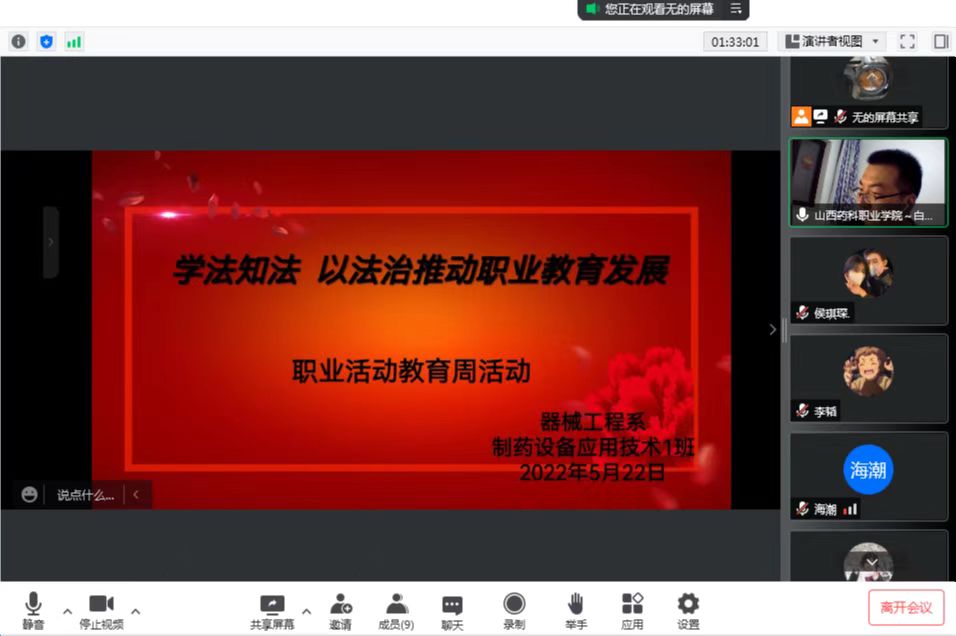
Task: Click the 共享屏幕 share screen button
Action: click(272, 610)
